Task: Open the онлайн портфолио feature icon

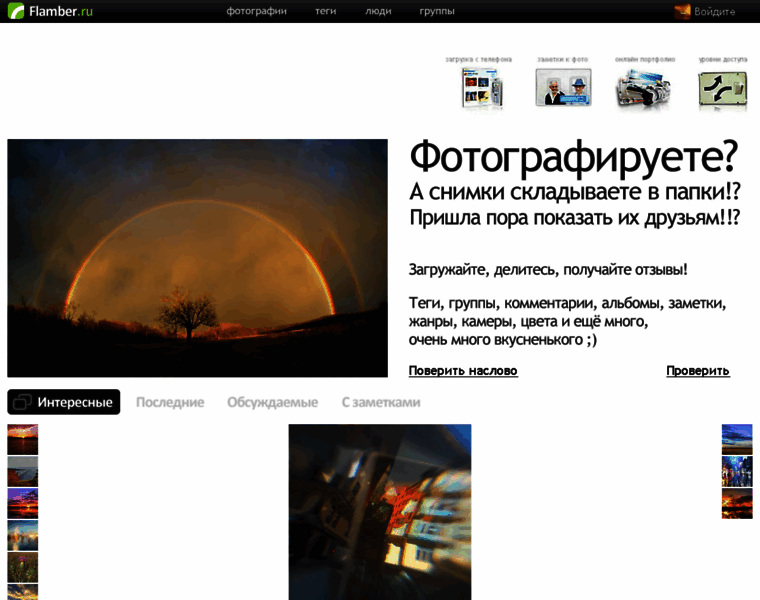Action: click(x=643, y=89)
